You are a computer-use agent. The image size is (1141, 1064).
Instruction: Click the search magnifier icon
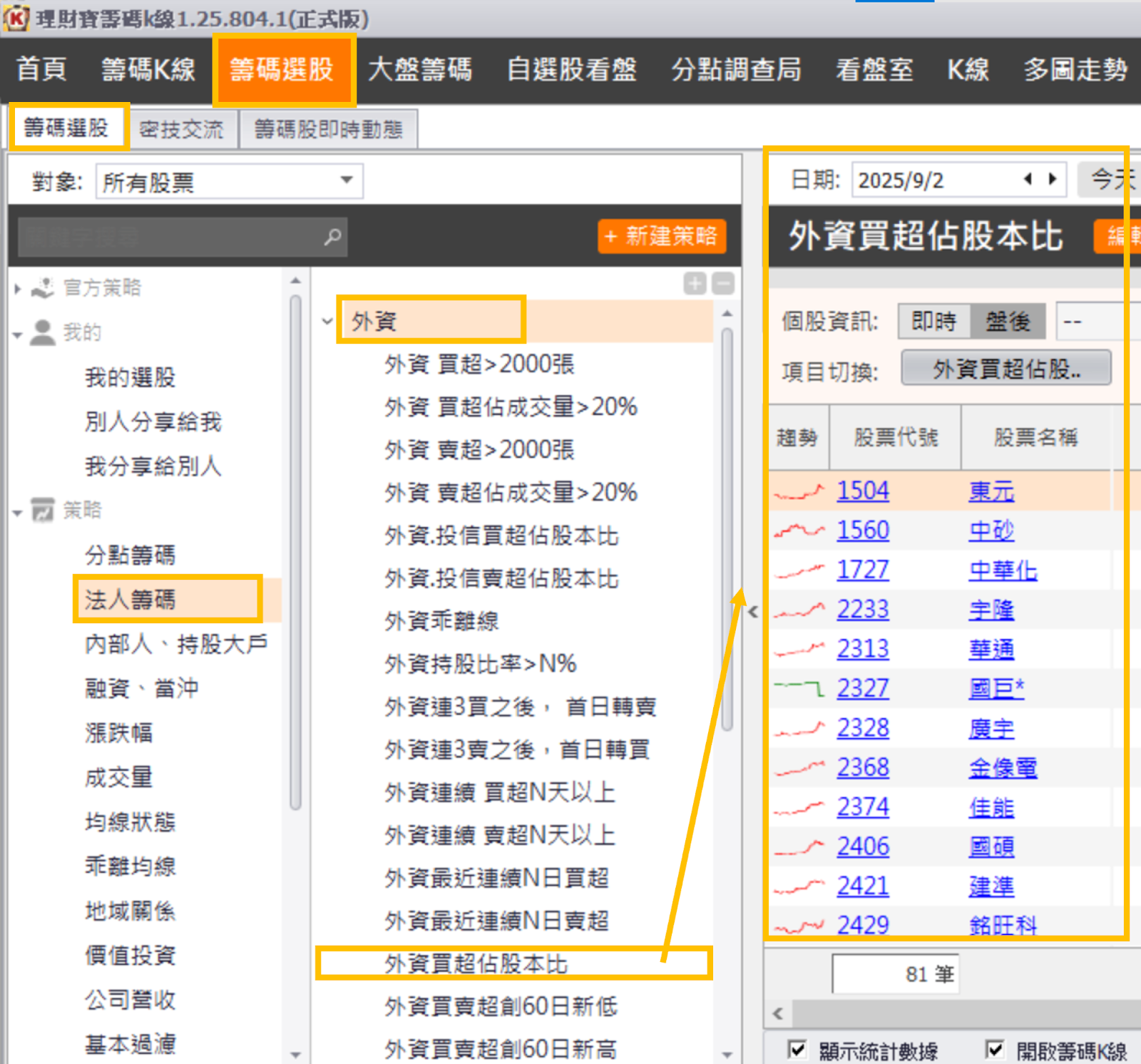[x=332, y=237]
